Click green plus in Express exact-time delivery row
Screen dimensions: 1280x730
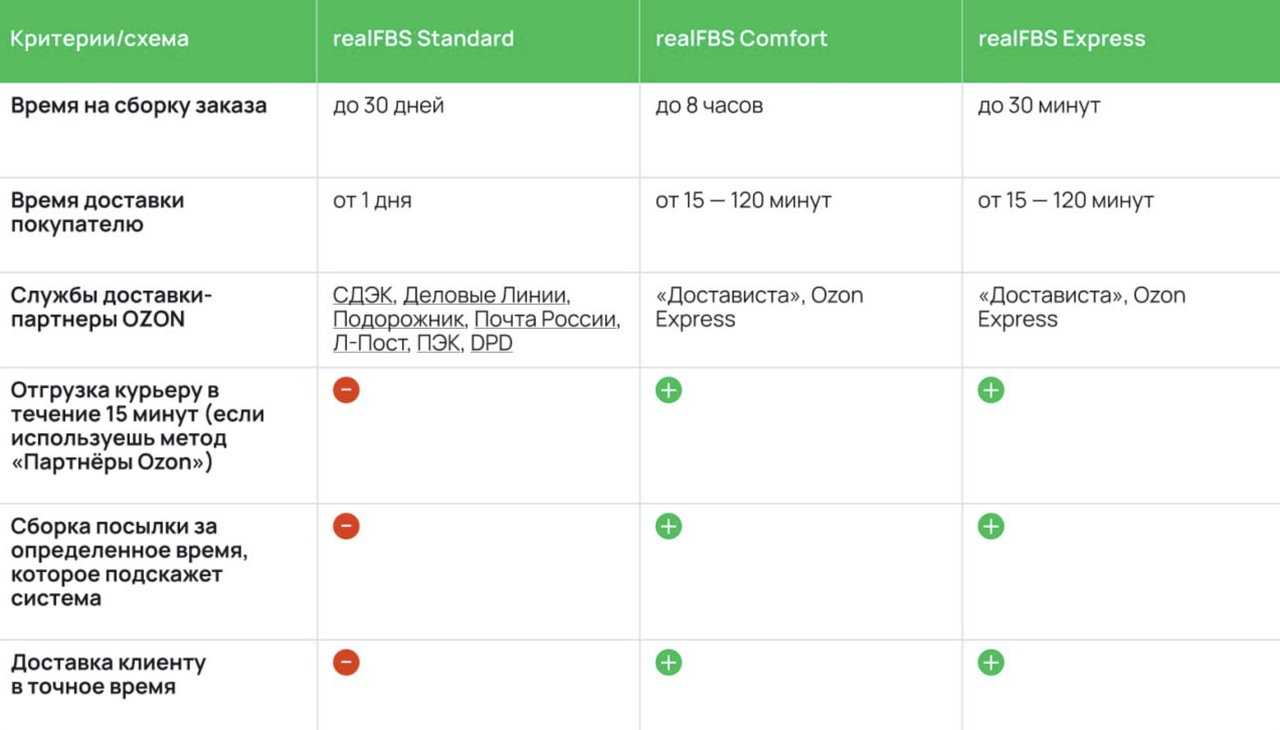coord(991,662)
